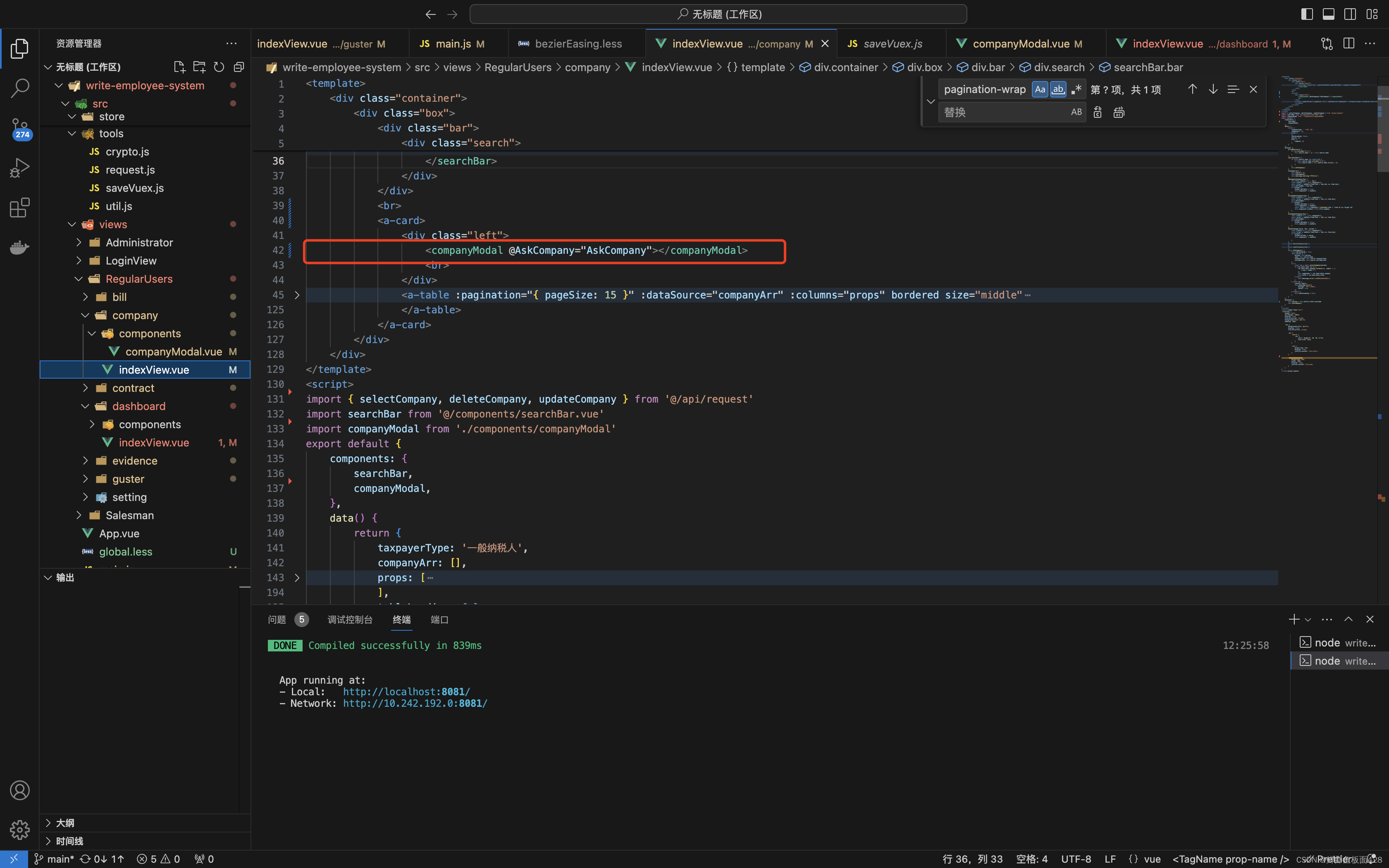Open the Accounts menu icon

19,790
